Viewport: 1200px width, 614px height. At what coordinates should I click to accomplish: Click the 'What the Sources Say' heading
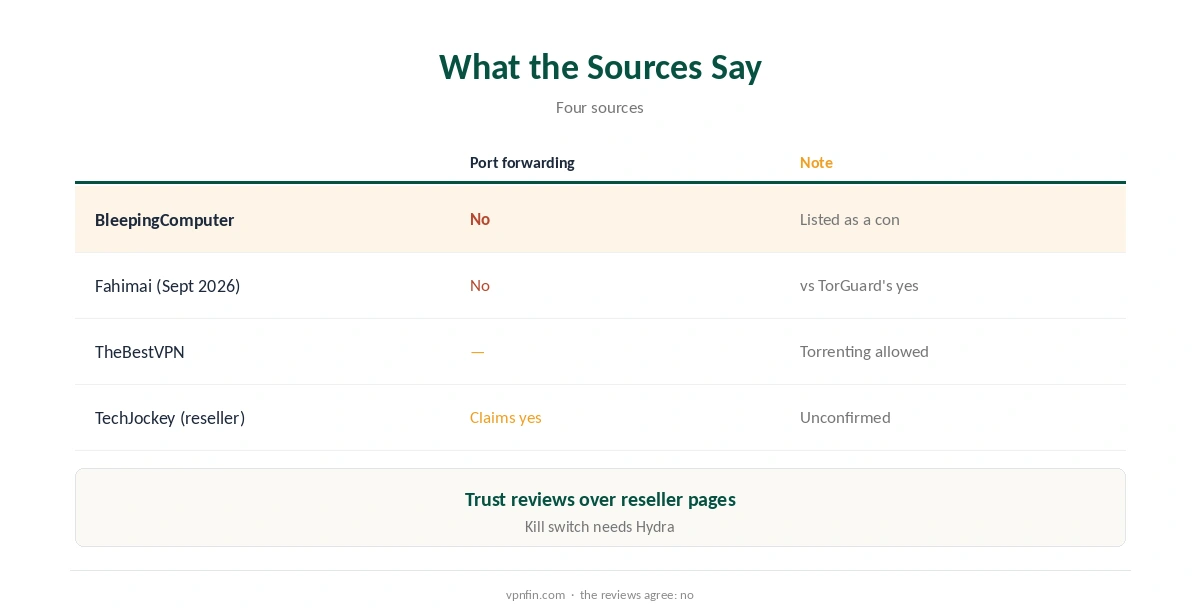click(x=600, y=67)
